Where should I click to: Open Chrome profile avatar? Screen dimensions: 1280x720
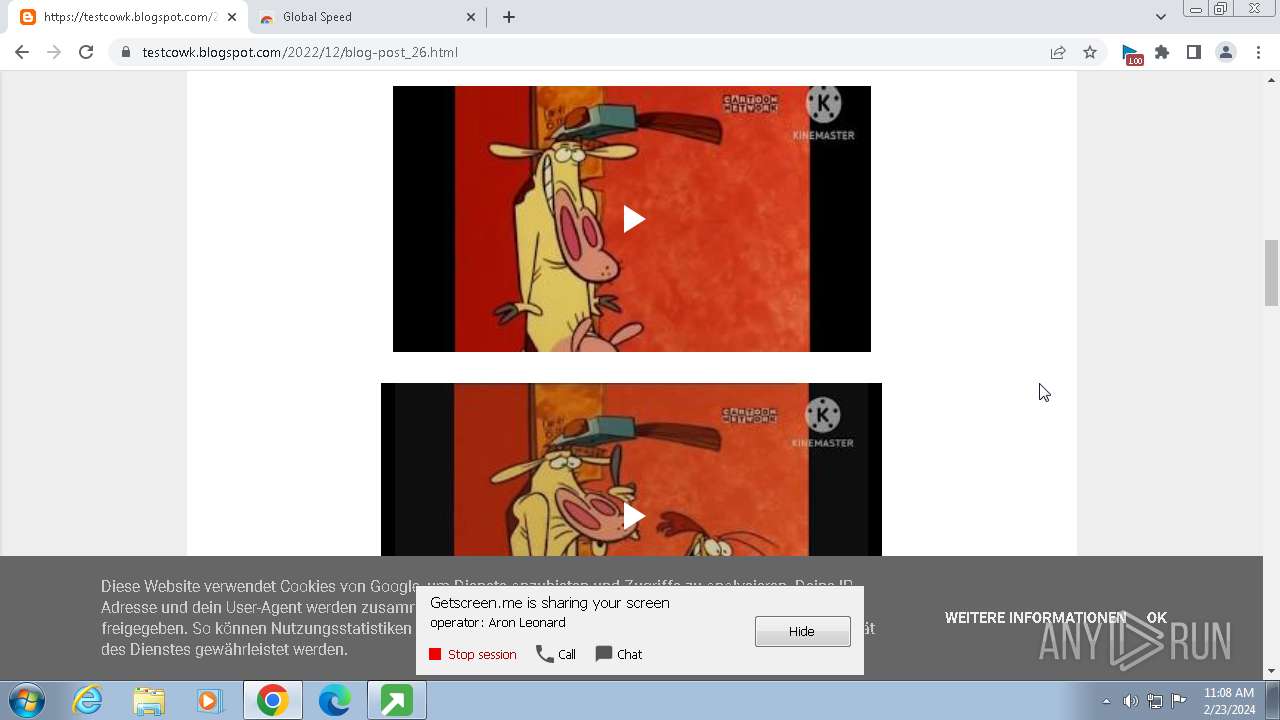1226,52
